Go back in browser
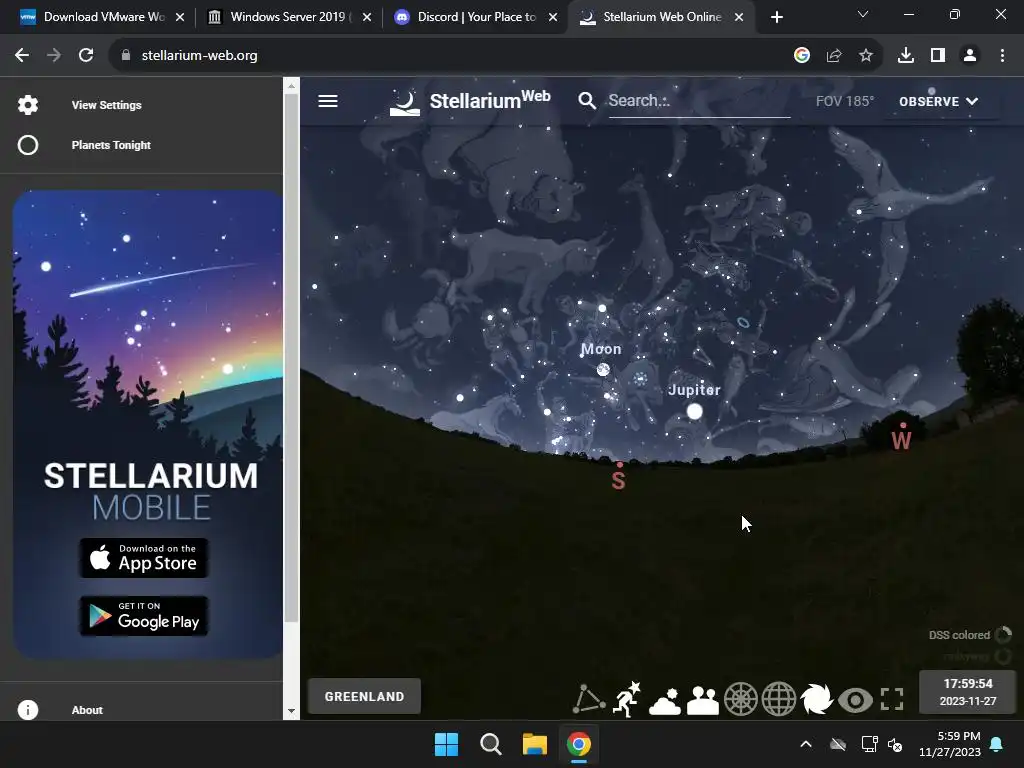This screenshot has width=1024, height=768. 22,56
